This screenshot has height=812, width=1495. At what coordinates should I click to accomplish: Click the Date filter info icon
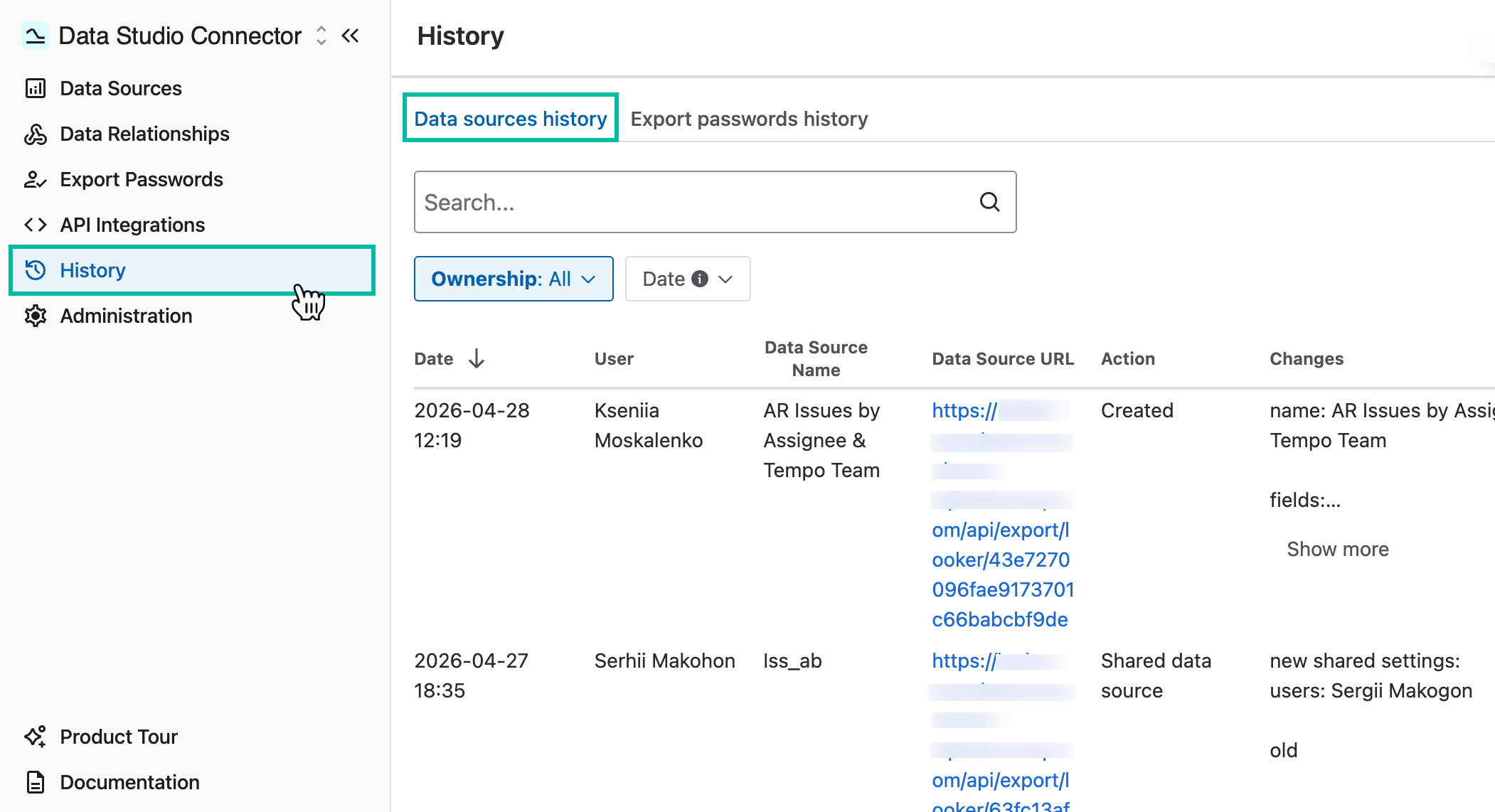pyautogui.click(x=700, y=279)
